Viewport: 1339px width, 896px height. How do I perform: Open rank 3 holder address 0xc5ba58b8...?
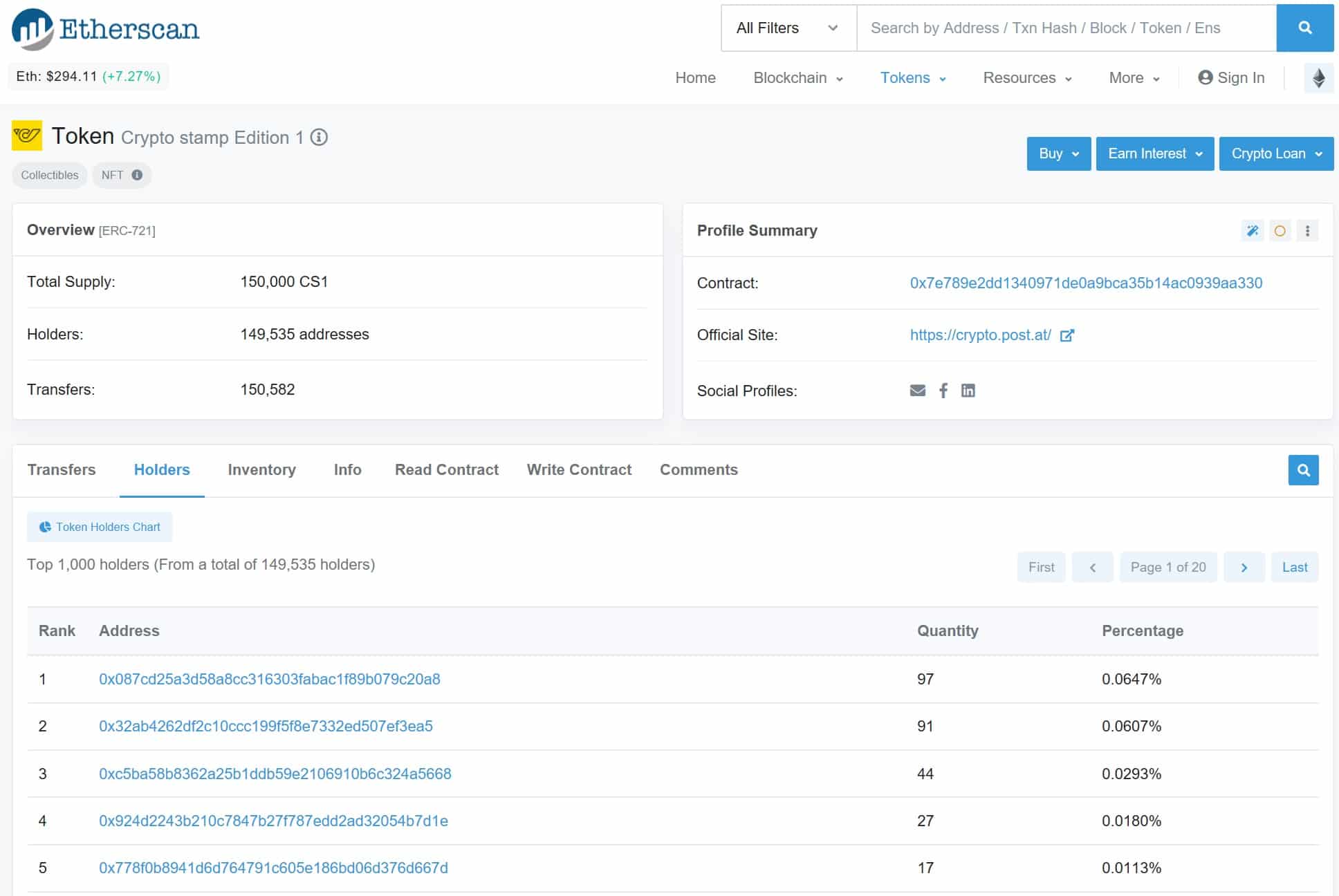(x=275, y=774)
